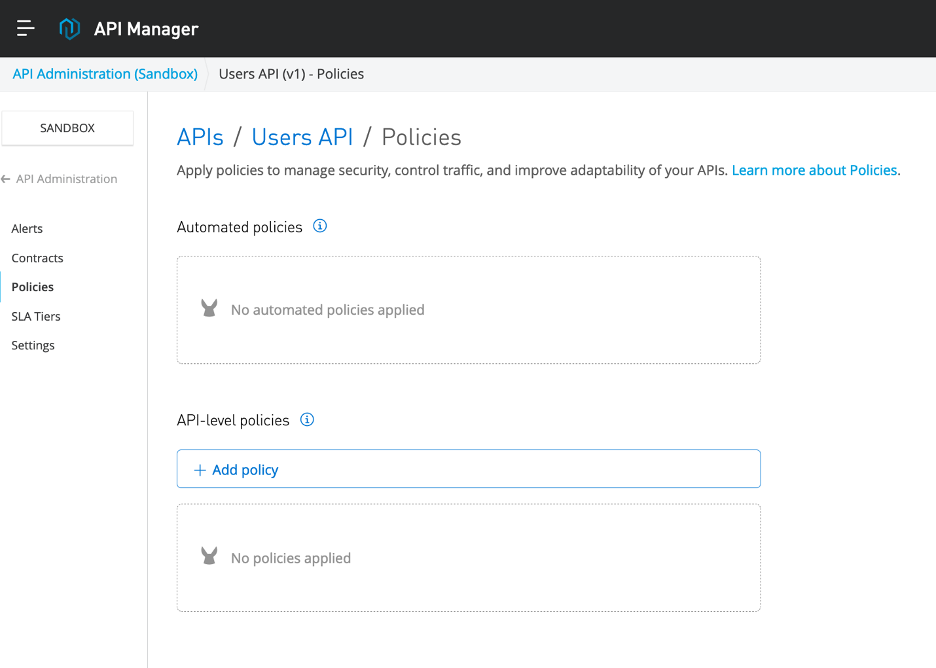Click the 'No automated policies applied' message
This screenshot has height=668, width=936.
(x=328, y=310)
